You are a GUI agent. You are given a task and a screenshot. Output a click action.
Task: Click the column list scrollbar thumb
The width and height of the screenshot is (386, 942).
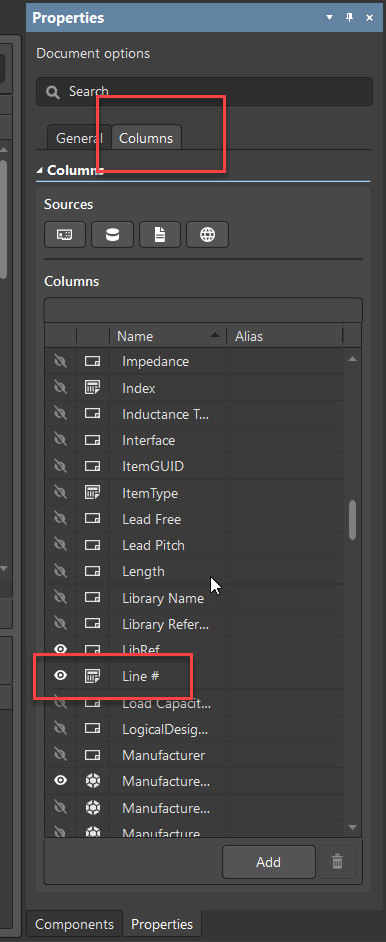[352, 520]
